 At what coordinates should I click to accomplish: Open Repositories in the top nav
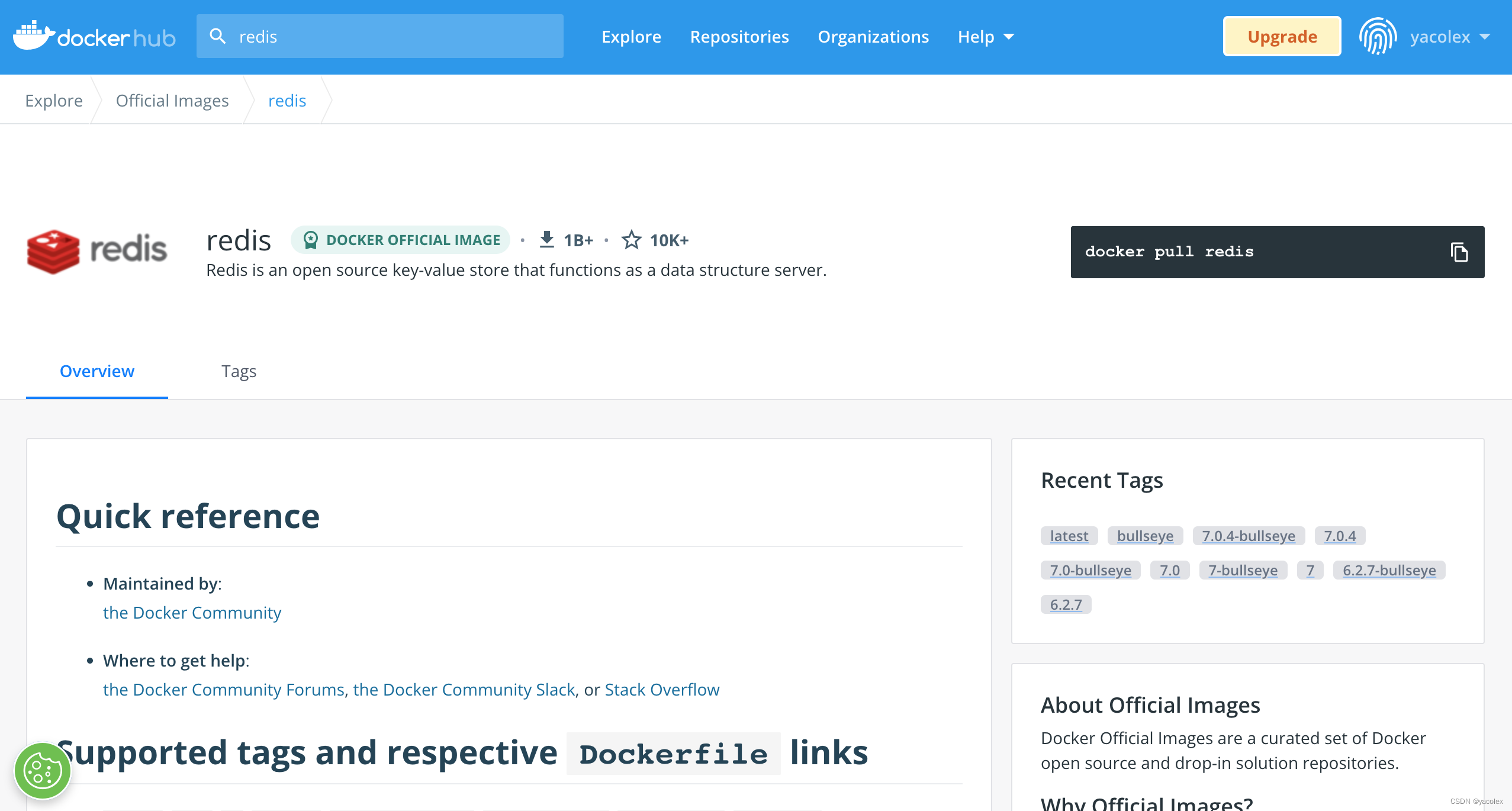[x=739, y=37]
